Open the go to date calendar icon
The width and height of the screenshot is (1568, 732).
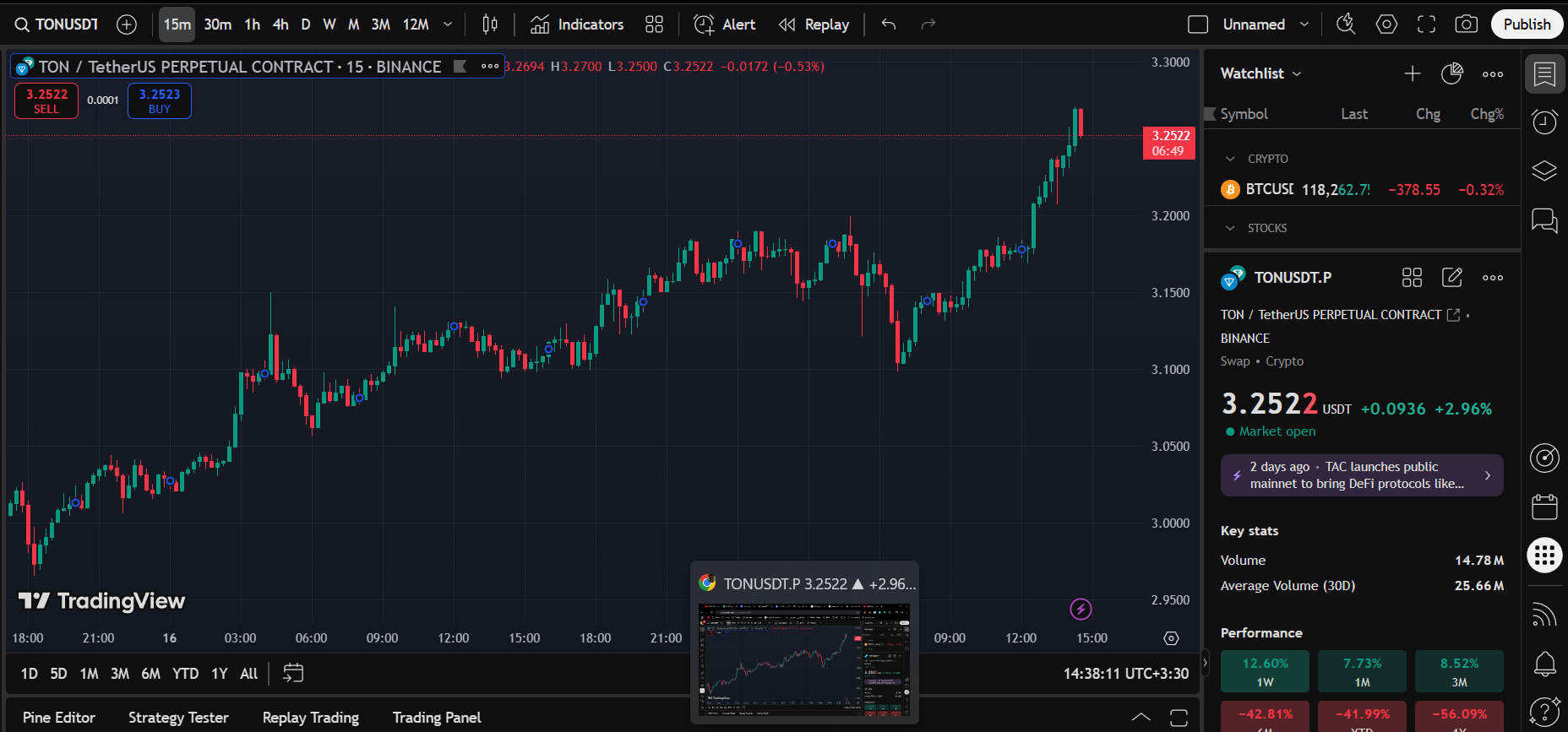tap(293, 673)
